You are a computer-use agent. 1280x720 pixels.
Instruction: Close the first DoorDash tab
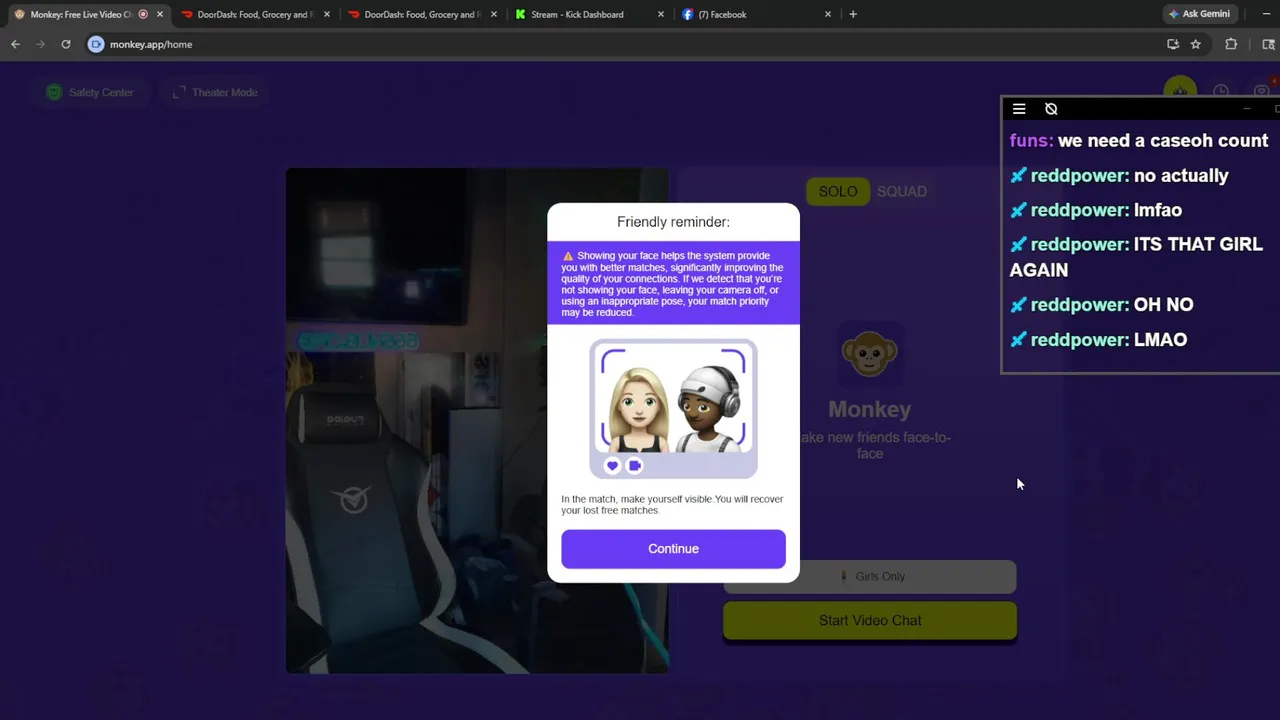point(326,14)
